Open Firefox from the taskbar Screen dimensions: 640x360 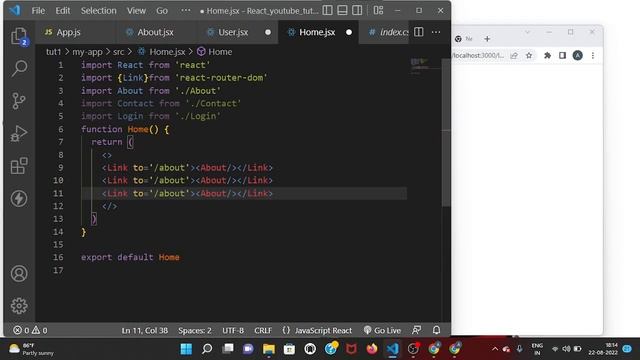(372, 349)
